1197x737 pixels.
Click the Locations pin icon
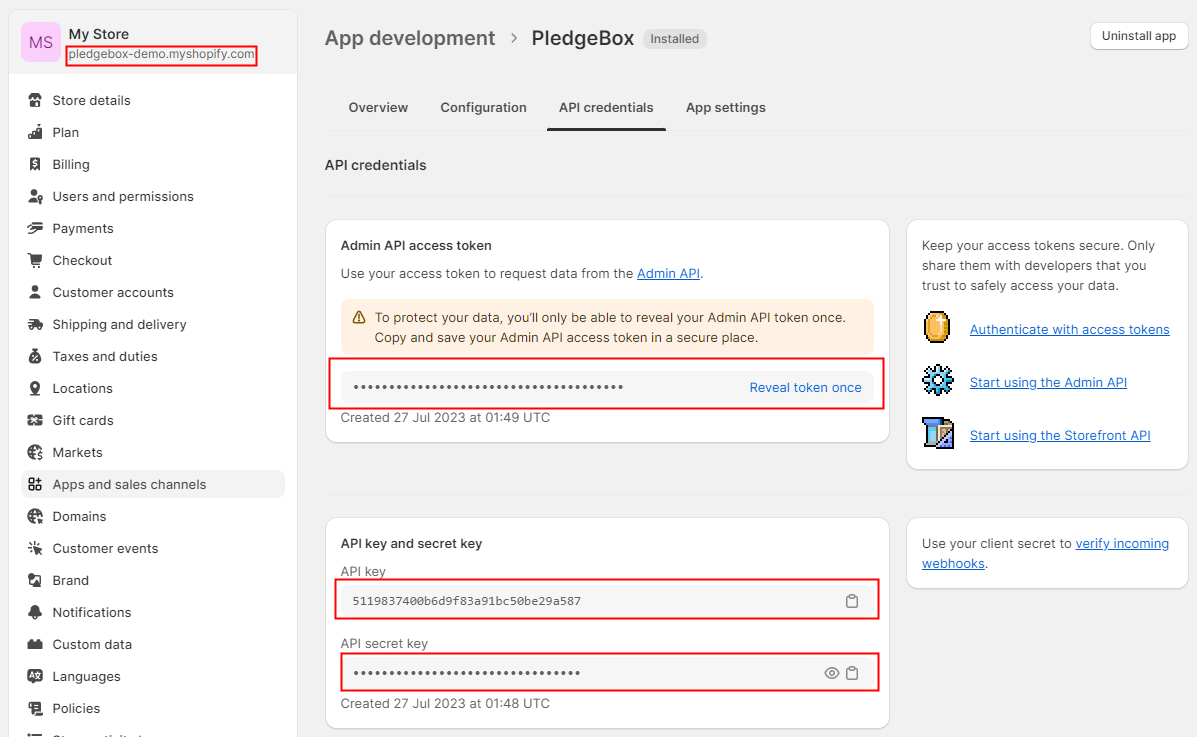35,389
